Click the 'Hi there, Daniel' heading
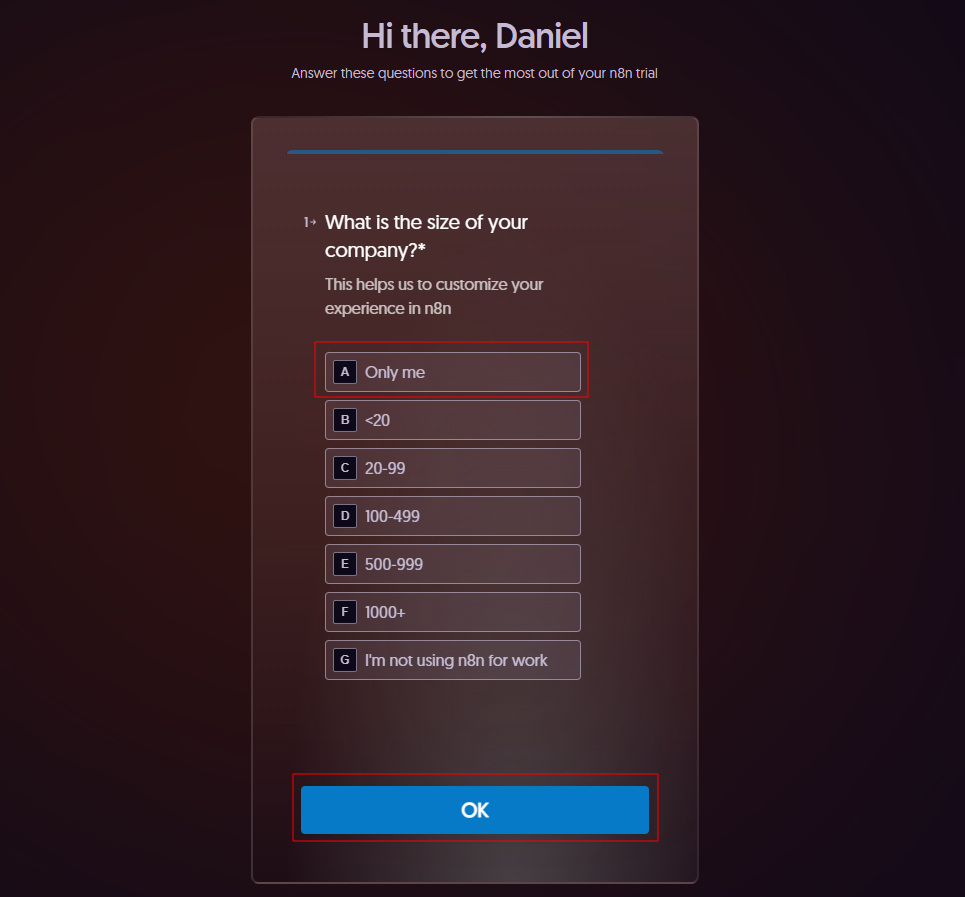Screen dimensions: 965x897 pyautogui.click(x=475, y=37)
